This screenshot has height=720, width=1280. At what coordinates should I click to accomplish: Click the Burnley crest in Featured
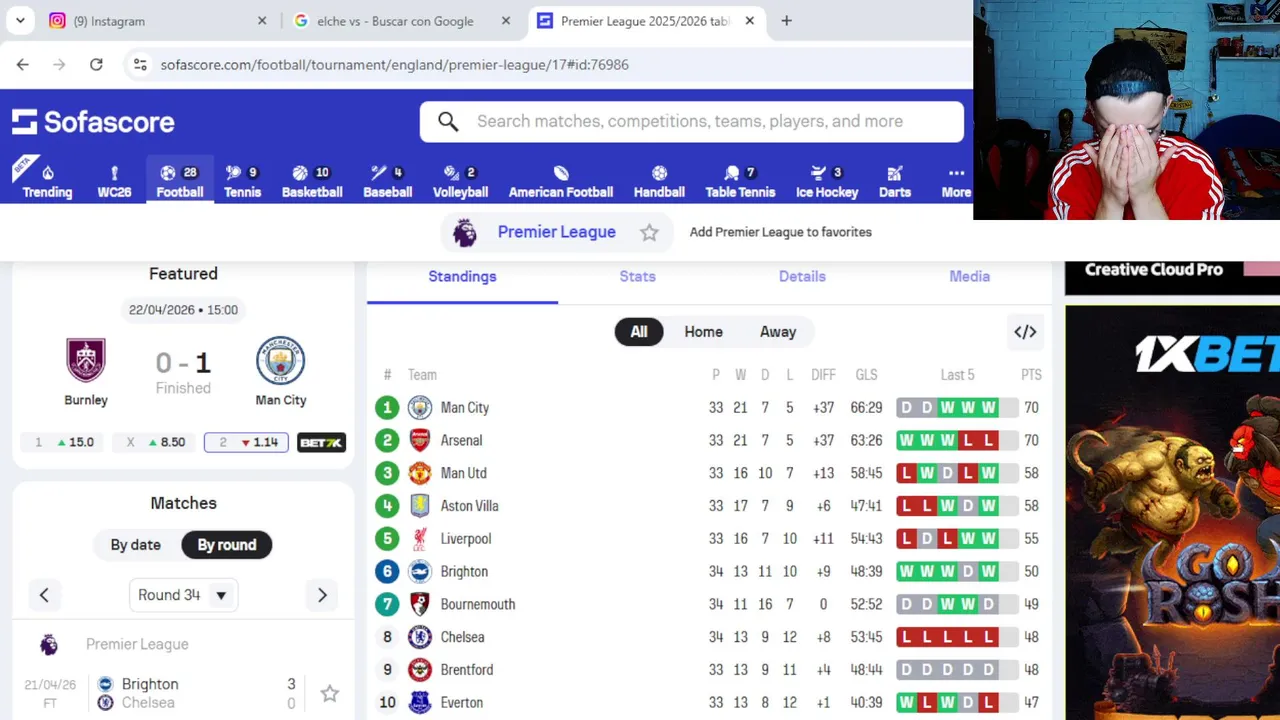[86, 361]
